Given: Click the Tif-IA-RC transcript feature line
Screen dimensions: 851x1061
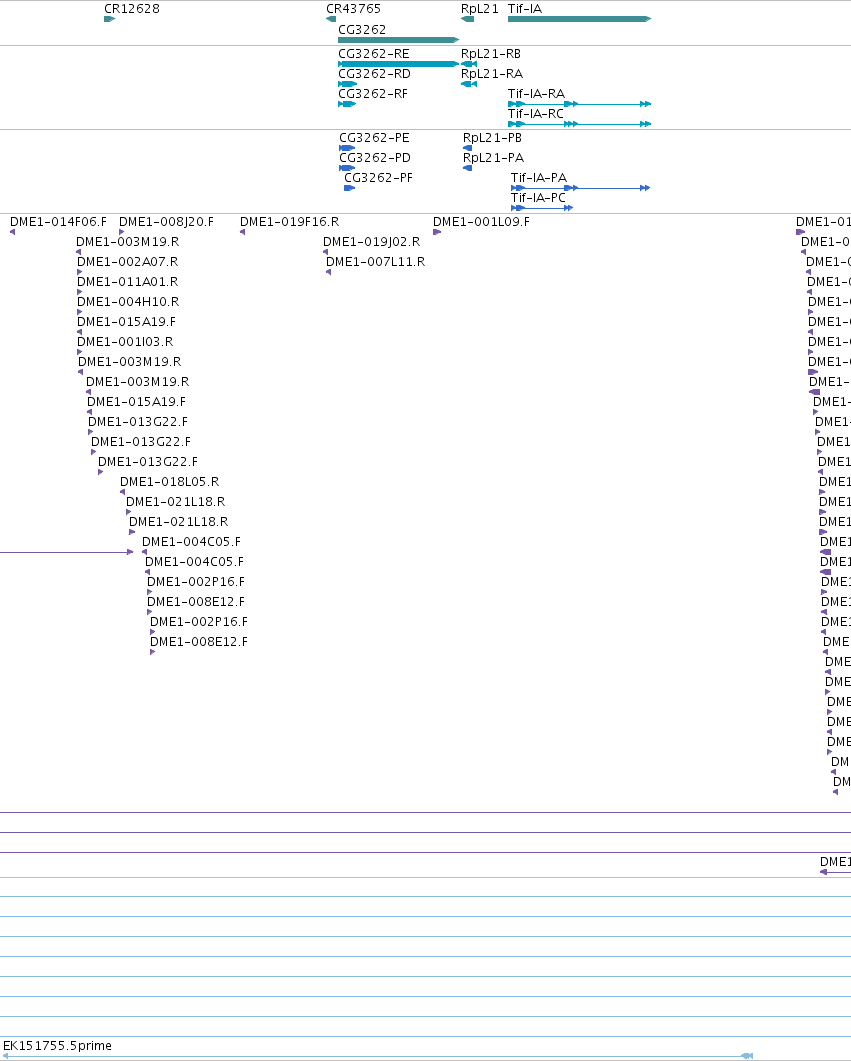Looking at the screenshot, I should (x=580, y=124).
